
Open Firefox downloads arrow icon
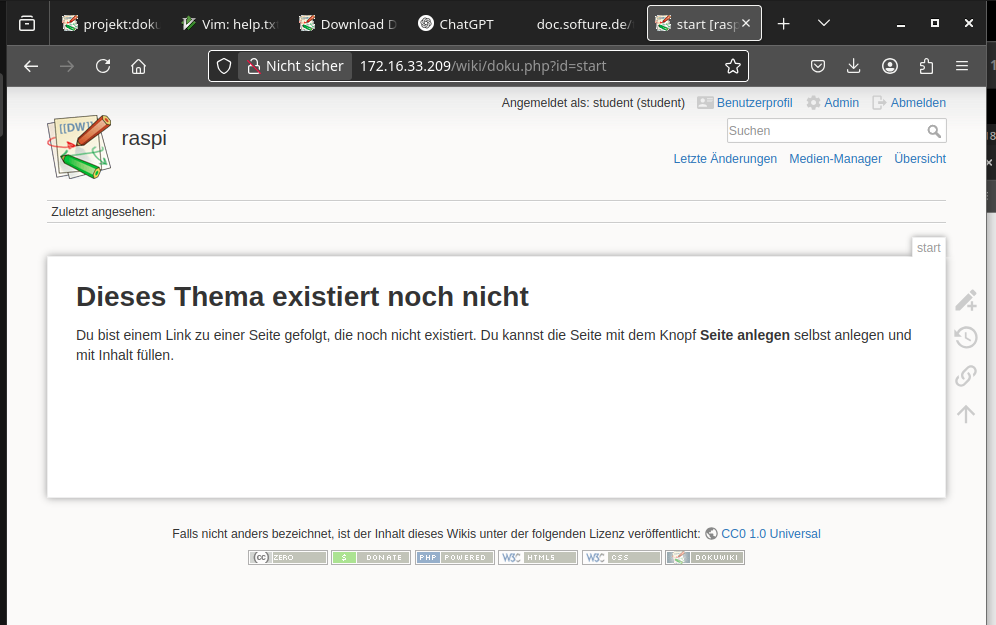853,66
